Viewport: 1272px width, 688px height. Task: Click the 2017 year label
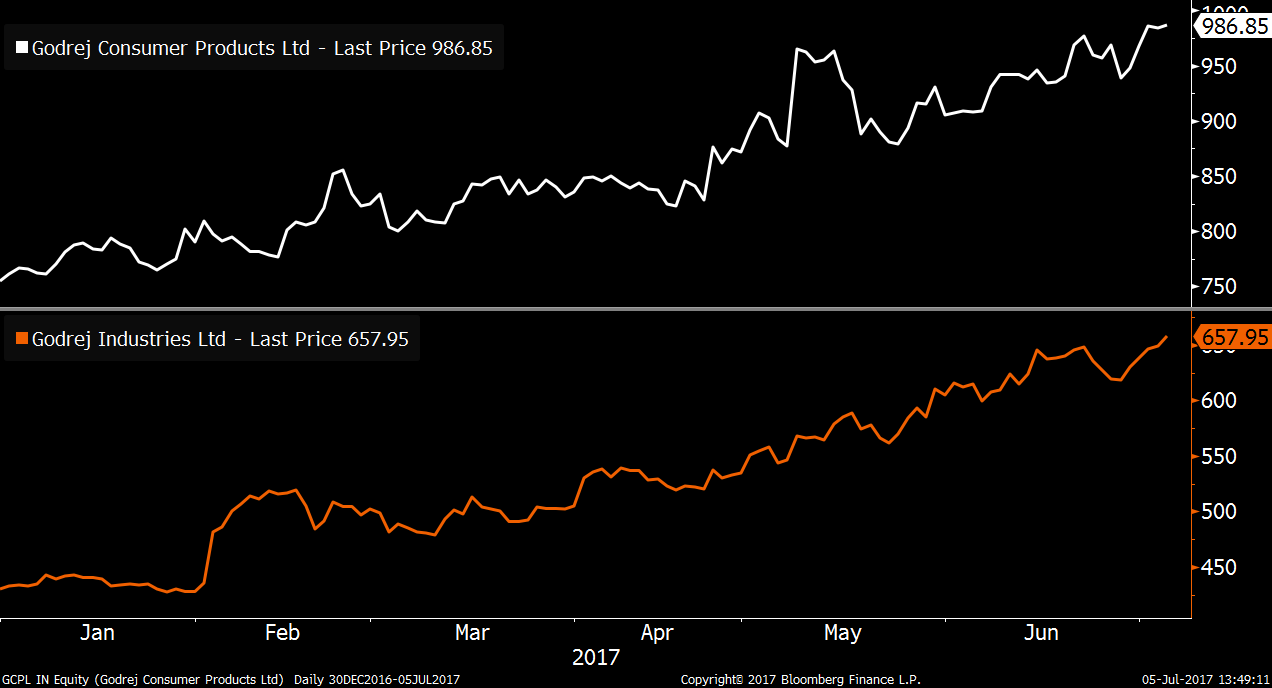[596, 658]
